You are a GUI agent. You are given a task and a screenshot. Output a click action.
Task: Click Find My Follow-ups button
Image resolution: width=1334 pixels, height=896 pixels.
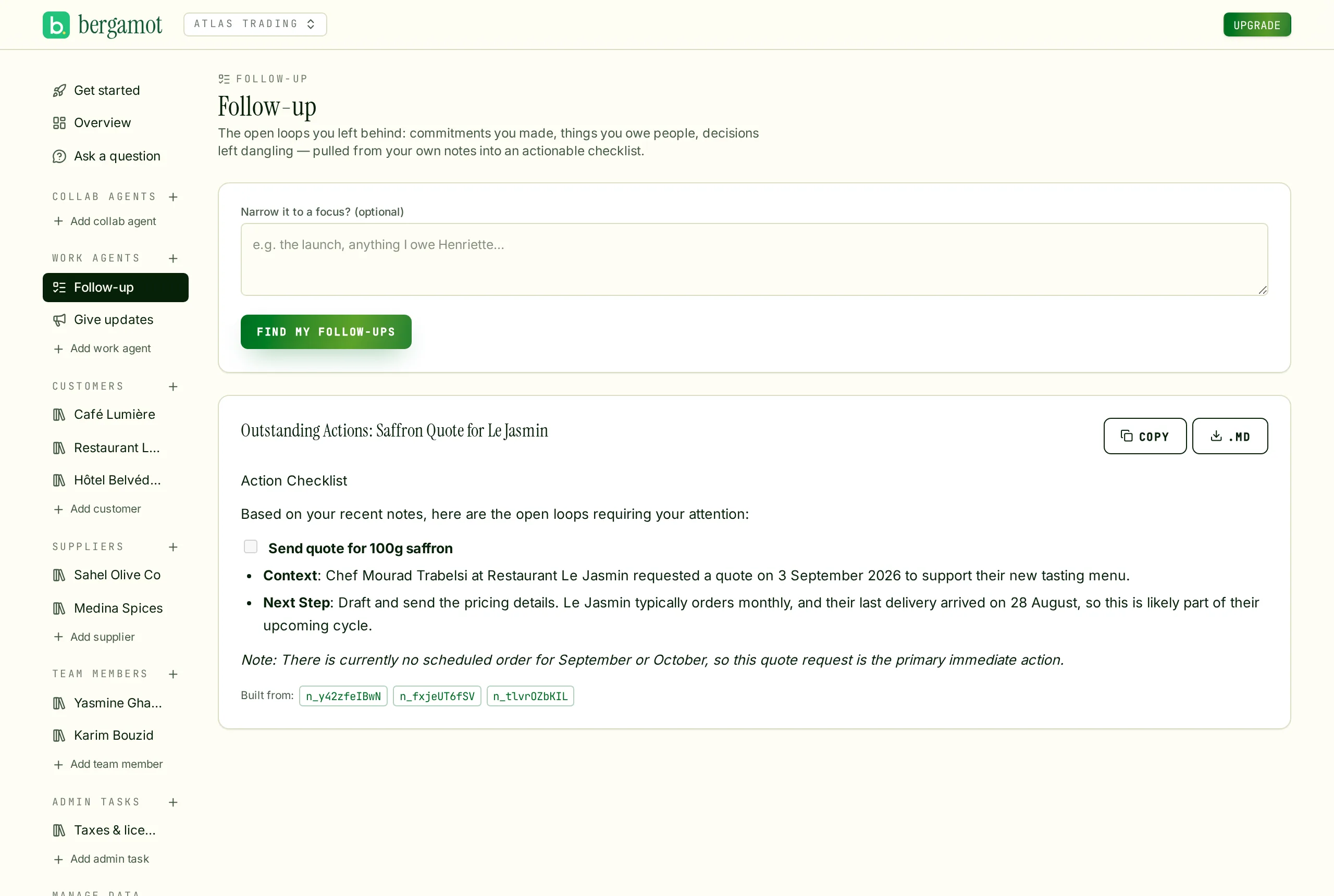click(x=326, y=332)
